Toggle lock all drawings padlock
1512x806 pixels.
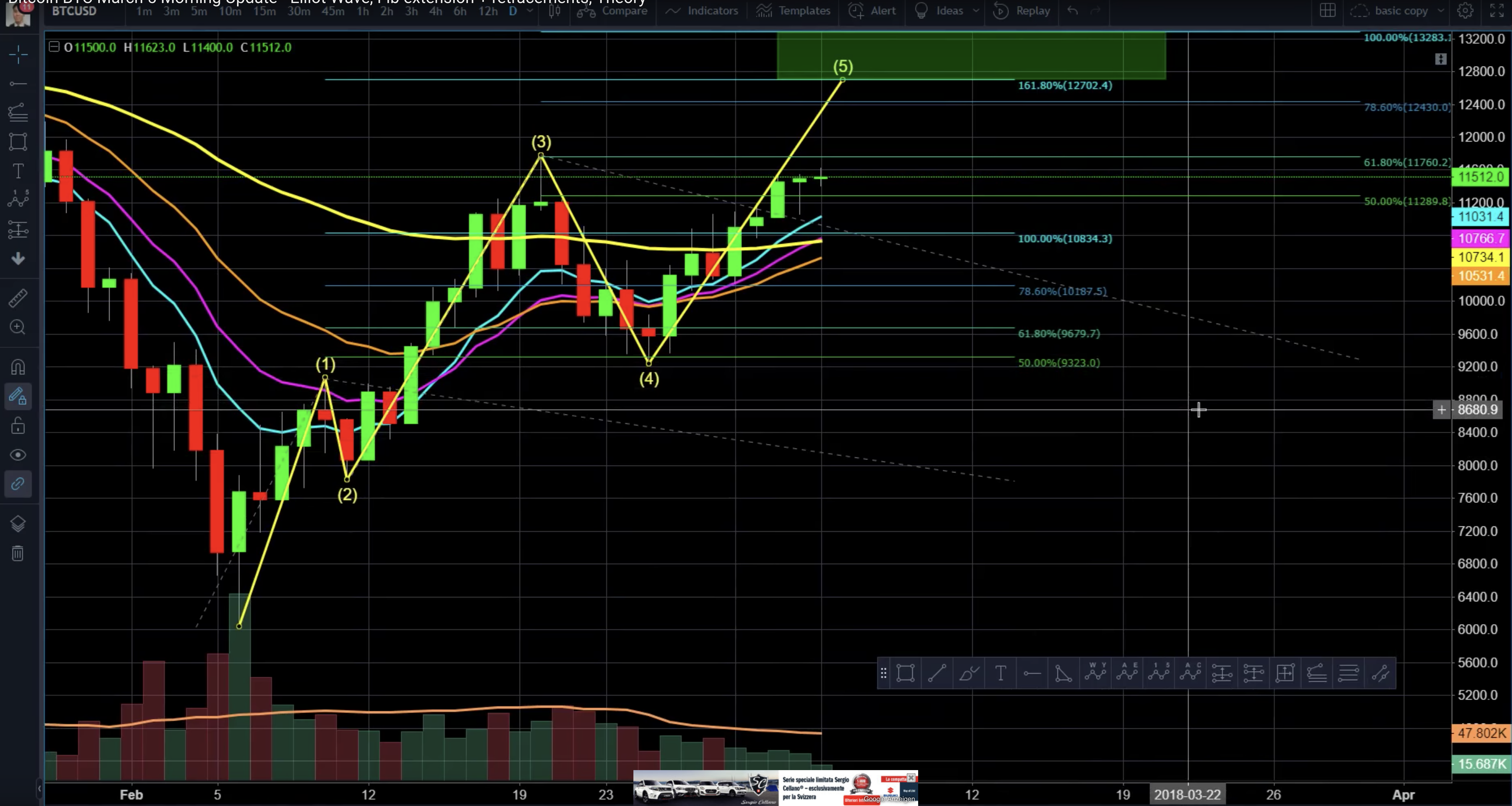click(18, 426)
